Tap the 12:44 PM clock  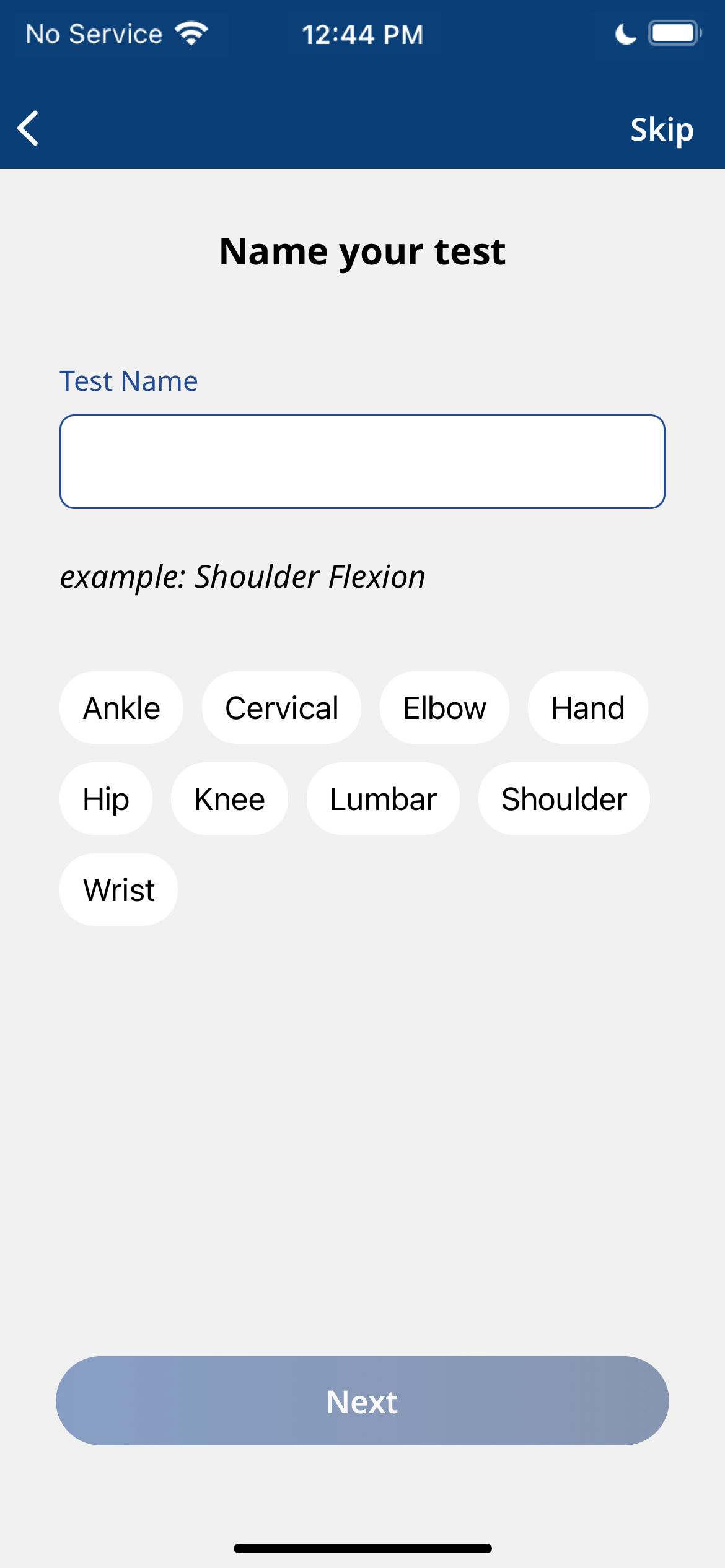coord(362,35)
